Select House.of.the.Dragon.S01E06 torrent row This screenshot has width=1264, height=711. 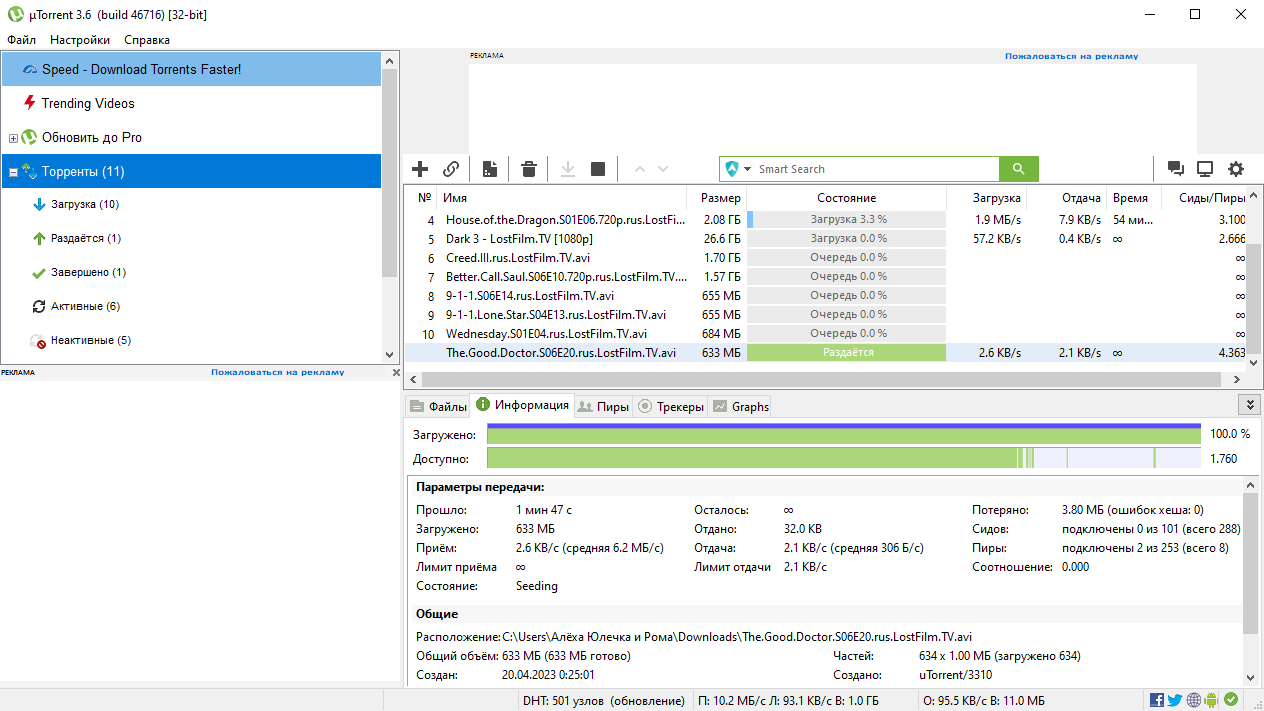click(x=826, y=219)
